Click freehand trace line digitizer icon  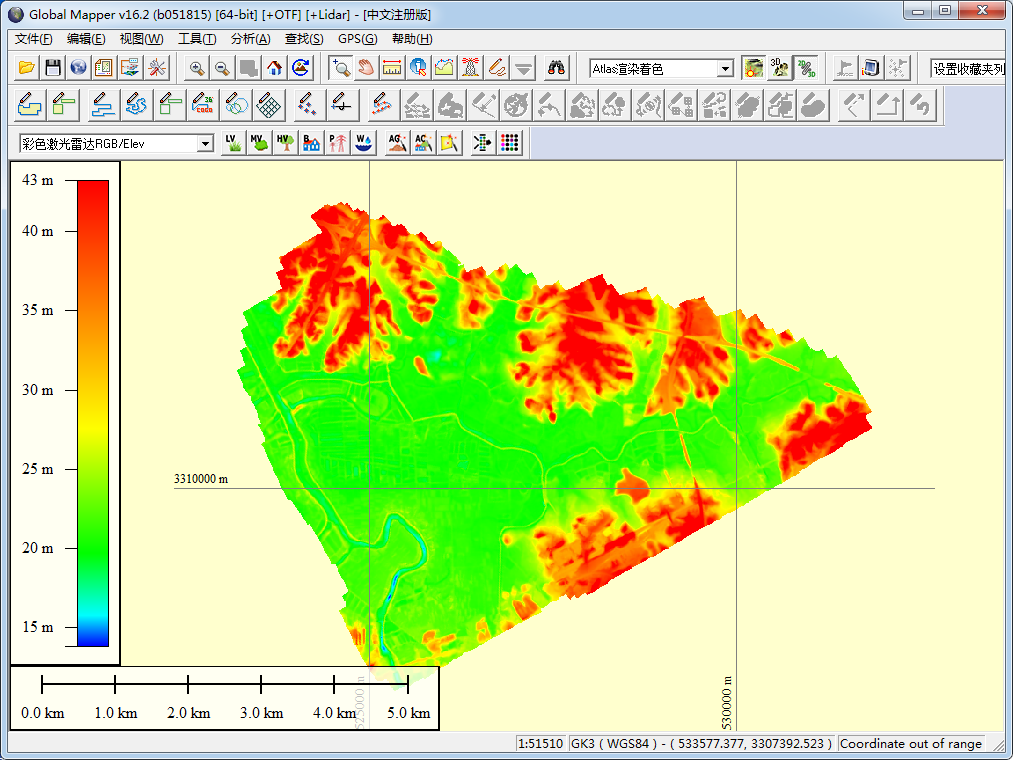point(136,105)
